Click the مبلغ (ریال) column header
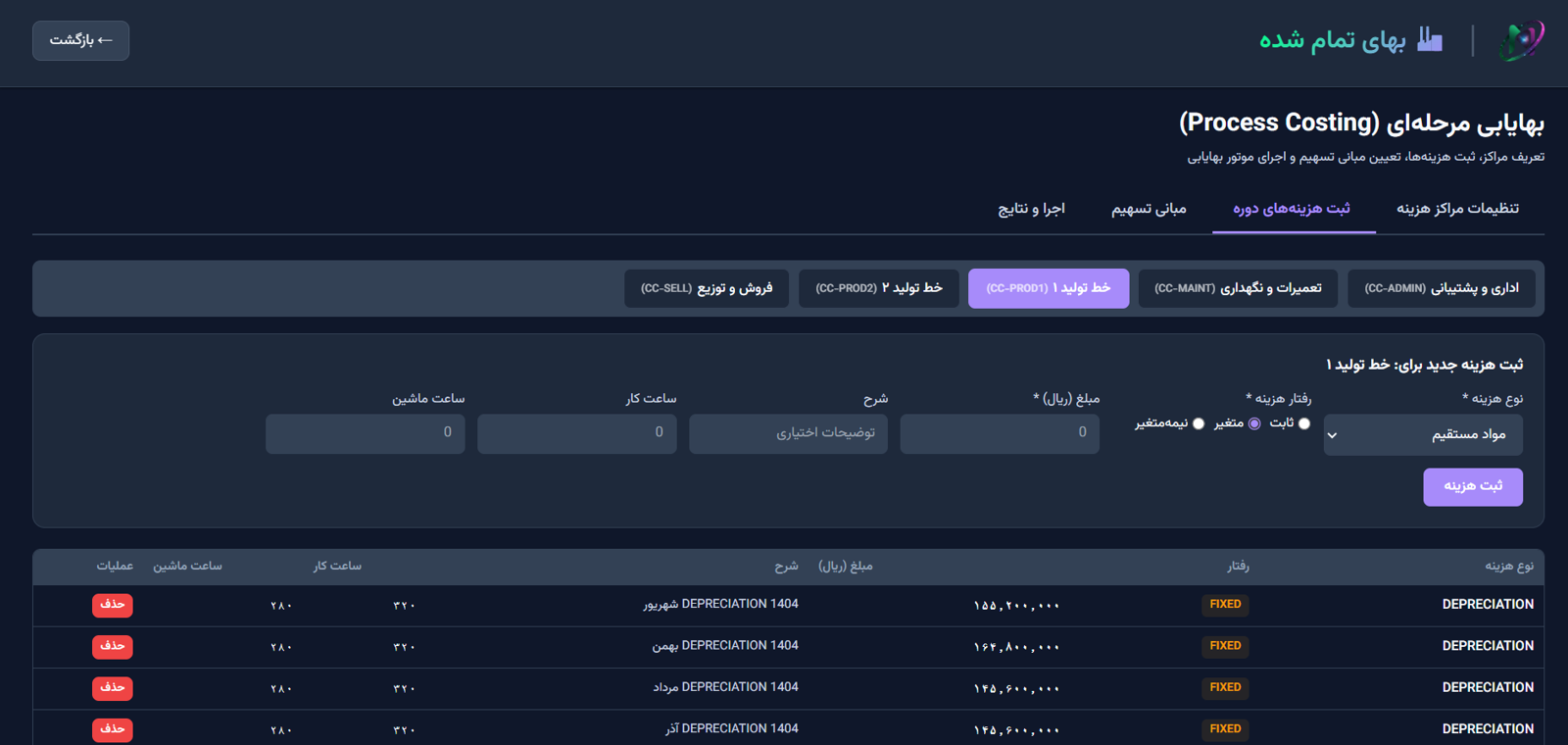 [x=846, y=567]
